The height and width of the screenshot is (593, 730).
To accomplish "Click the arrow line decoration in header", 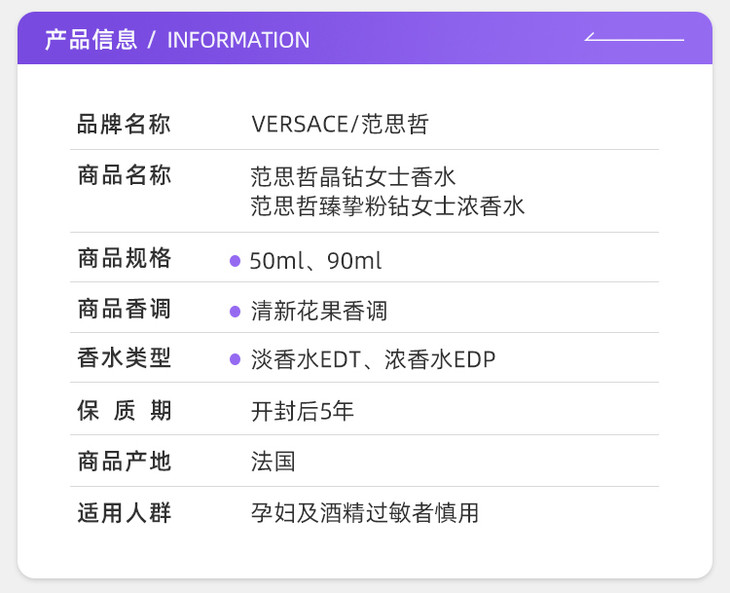I will tap(634, 39).
